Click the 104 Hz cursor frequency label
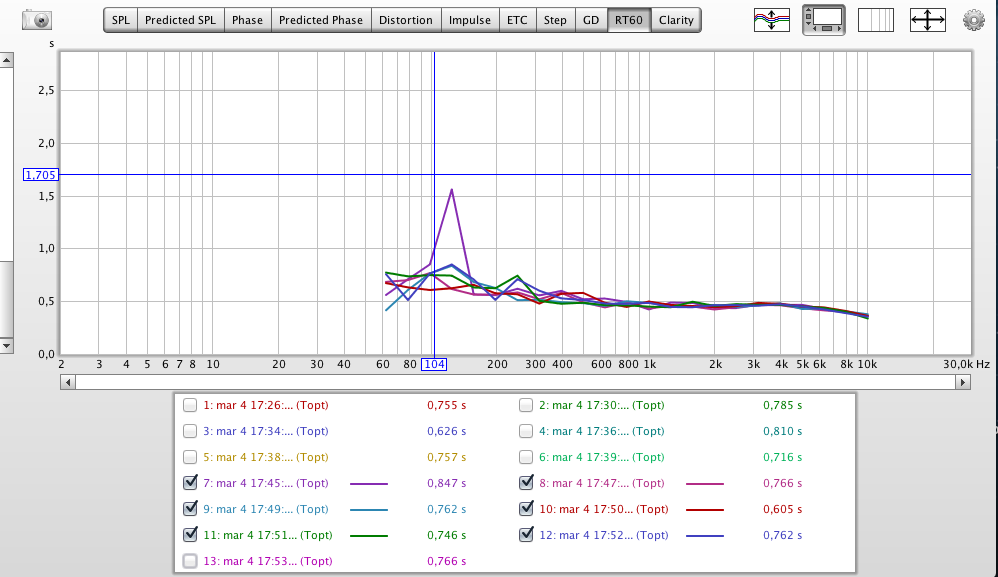This screenshot has width=998, height=577. click(x=434, y=365)
